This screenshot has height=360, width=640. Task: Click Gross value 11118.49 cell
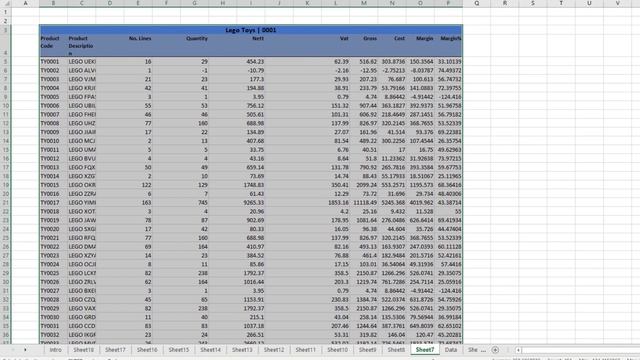pos(364,202)
